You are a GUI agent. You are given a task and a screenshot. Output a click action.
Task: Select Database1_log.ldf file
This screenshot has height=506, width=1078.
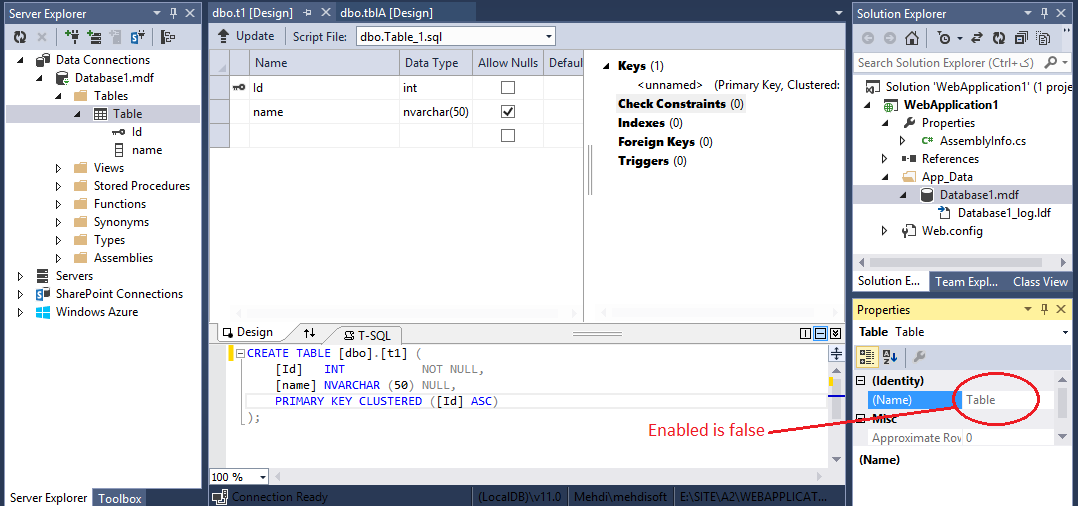[x=1004, y=213]
